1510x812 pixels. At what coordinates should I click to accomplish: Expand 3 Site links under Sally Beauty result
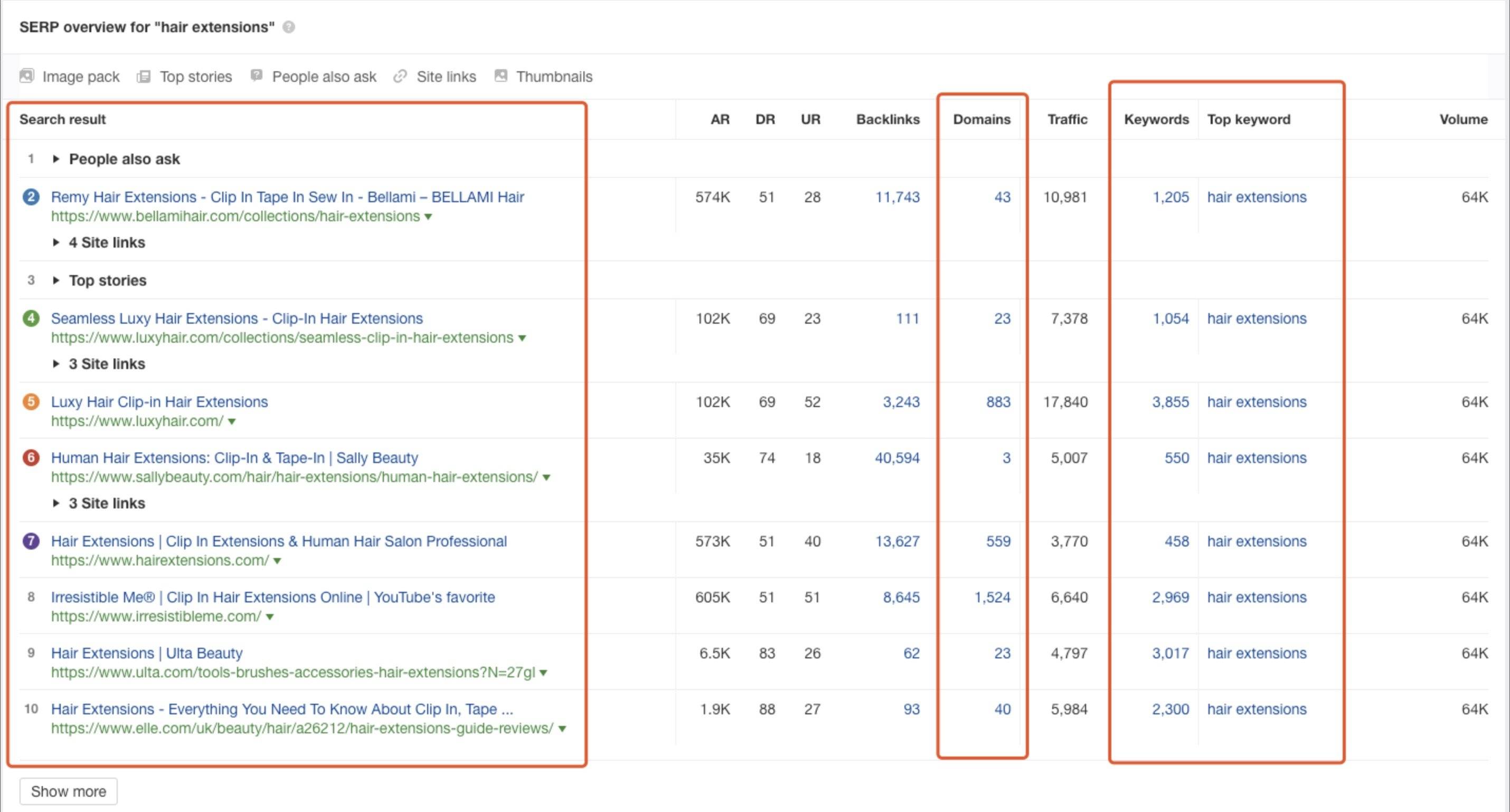55,503
